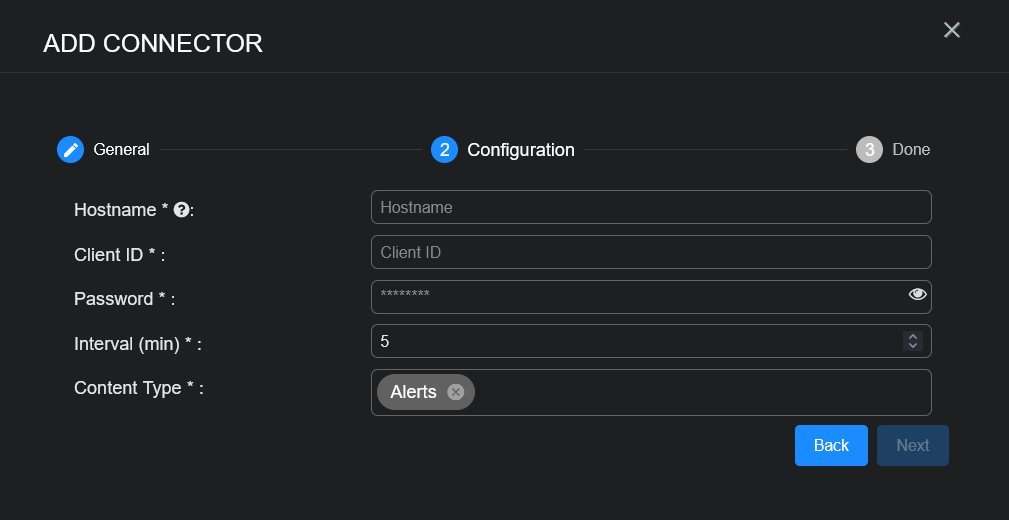1009x520 pixels.
Task: Click the step 3 circle icon
Action: point(869,150)
